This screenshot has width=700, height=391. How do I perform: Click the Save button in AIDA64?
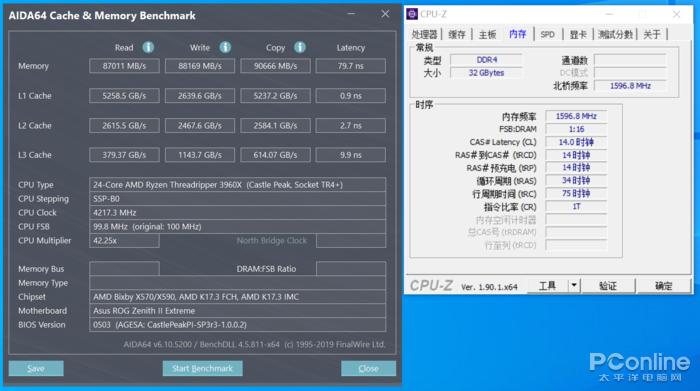point(36,368)
